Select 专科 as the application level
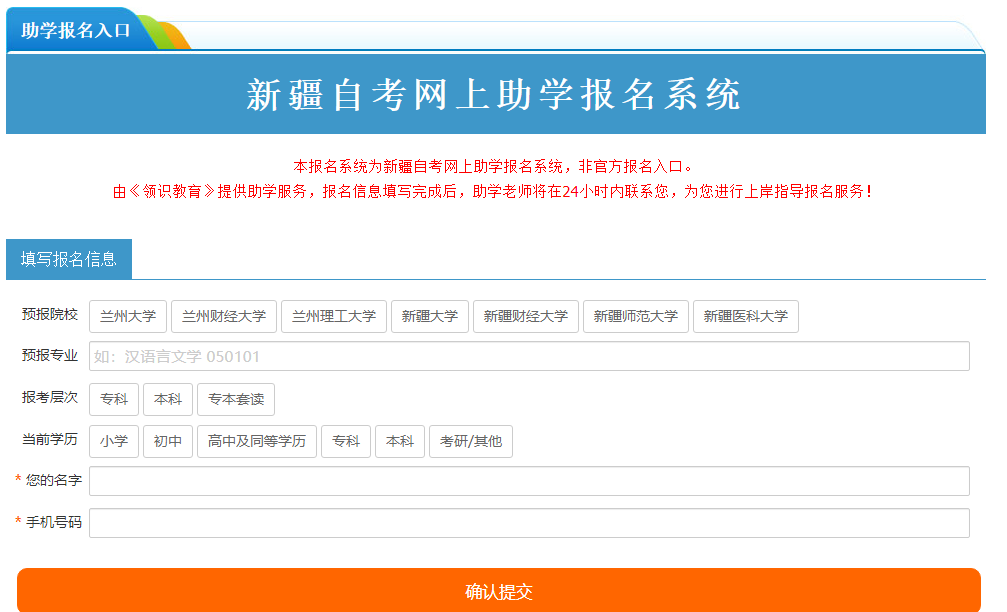This screenshot has width=1007, height=612. click(113, 398)
